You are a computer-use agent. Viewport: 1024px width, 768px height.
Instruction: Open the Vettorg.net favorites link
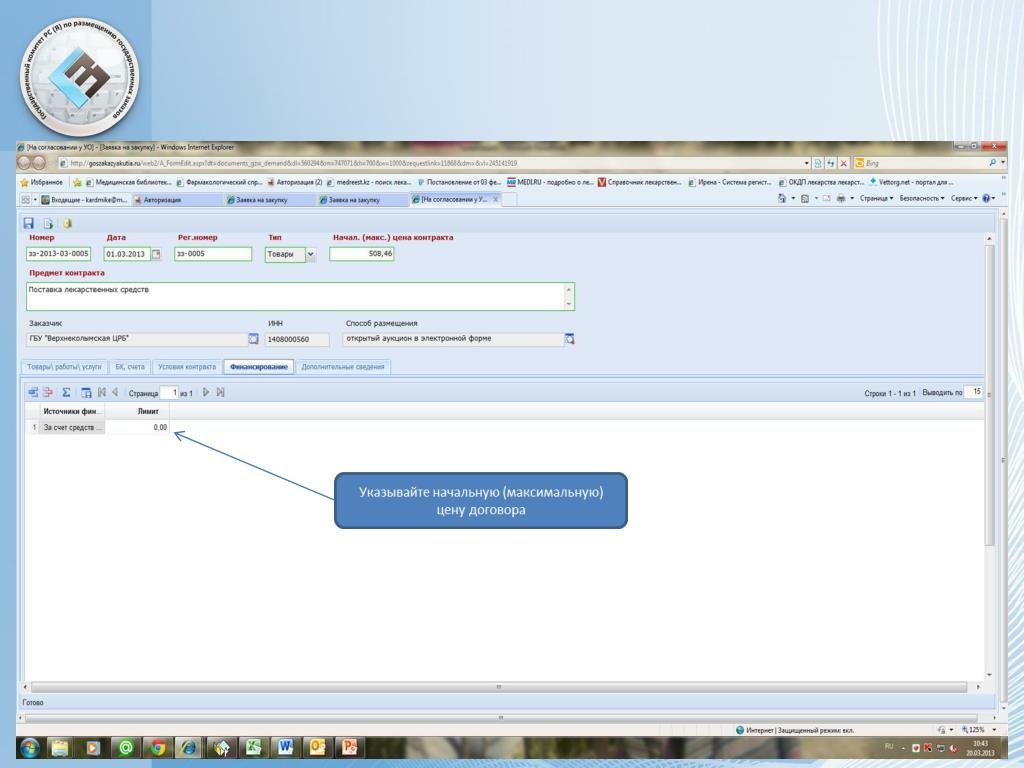click(910, 182)
